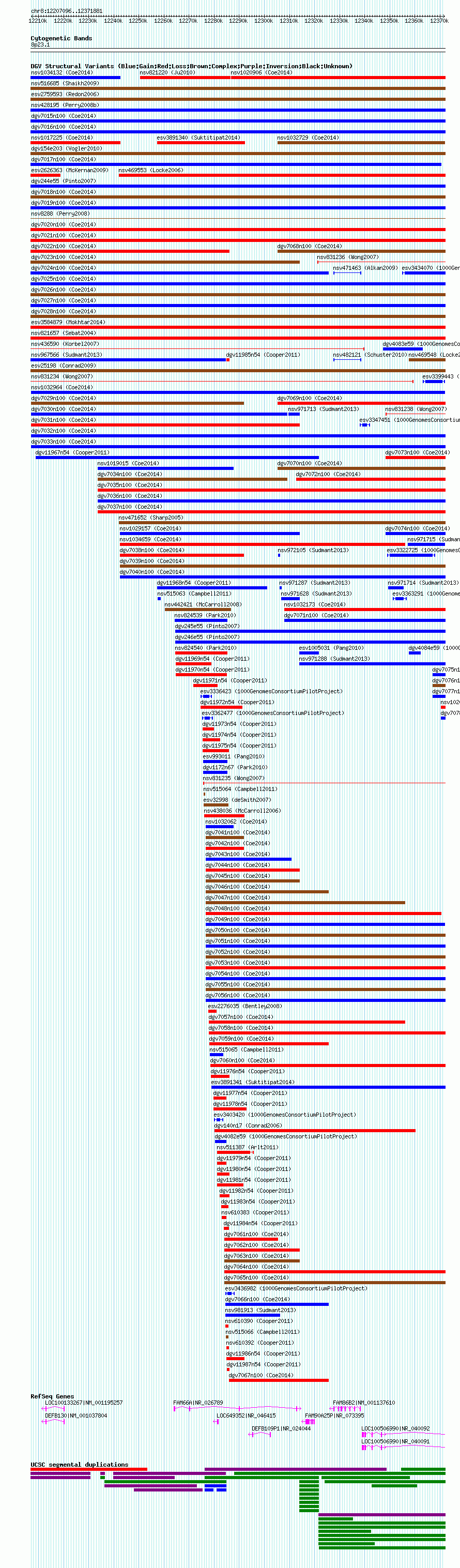
Task: Select nsv471463 (Alkan2009) variant
Action: 365,268
